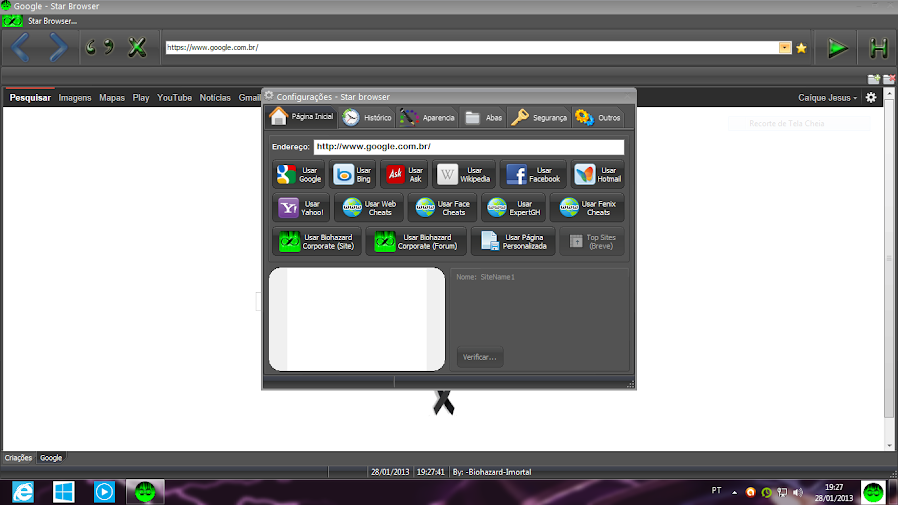Image resolution: width=898 pixels, height=505 pixels.
Task: Switch to Abas settings tab
Action: tap(484, 117)
